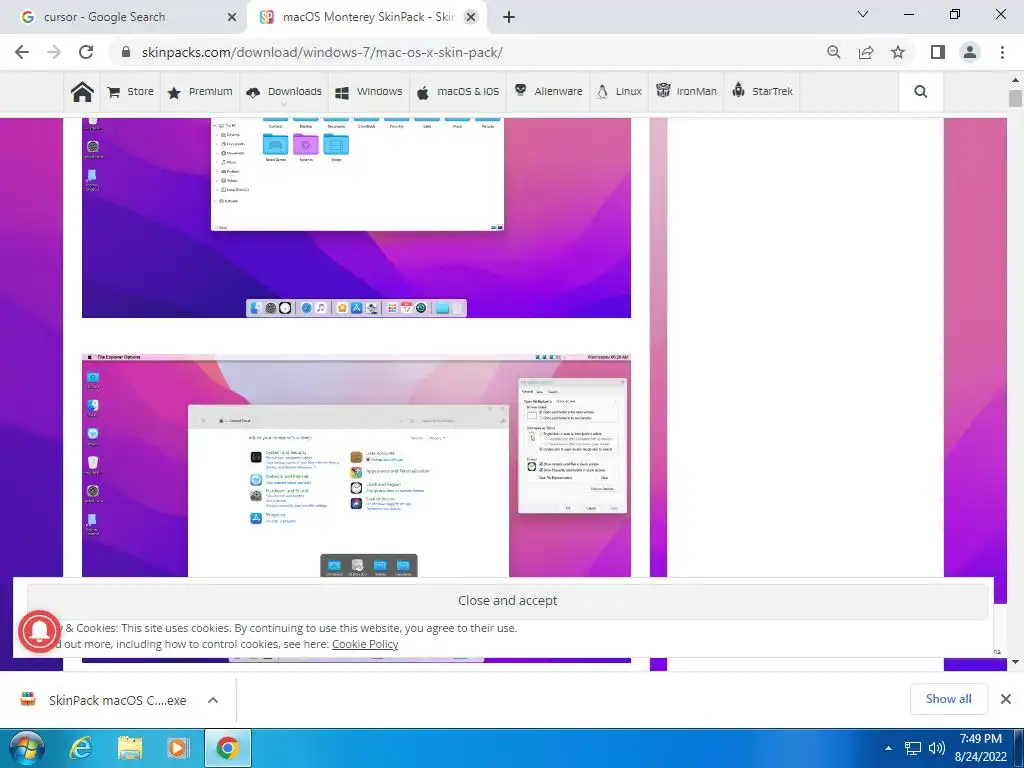The height and width of the screenshot is (768, 1024).
Task: Click the browser forward arrow
Action: pyautogui.click(x=54, y=52)
